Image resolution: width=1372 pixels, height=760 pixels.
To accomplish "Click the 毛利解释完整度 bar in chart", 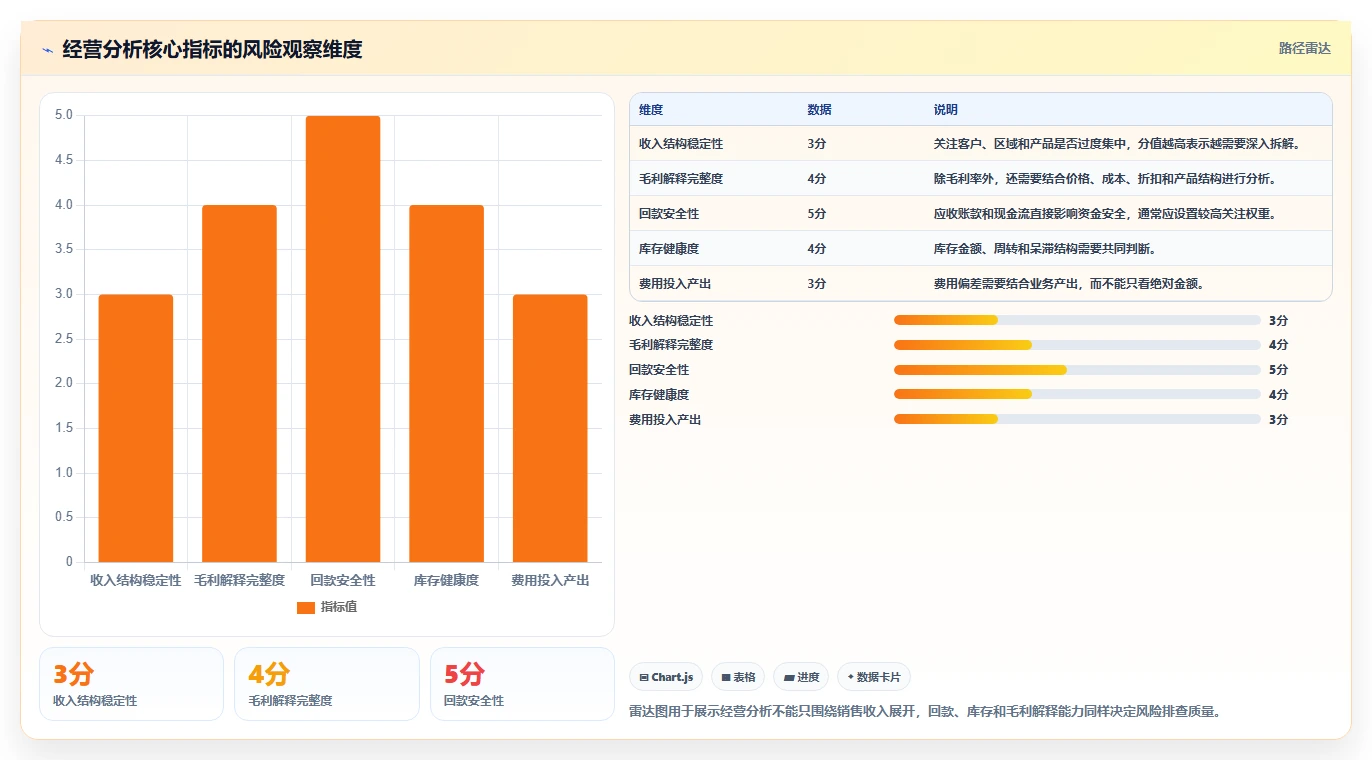I will [239, 384].
